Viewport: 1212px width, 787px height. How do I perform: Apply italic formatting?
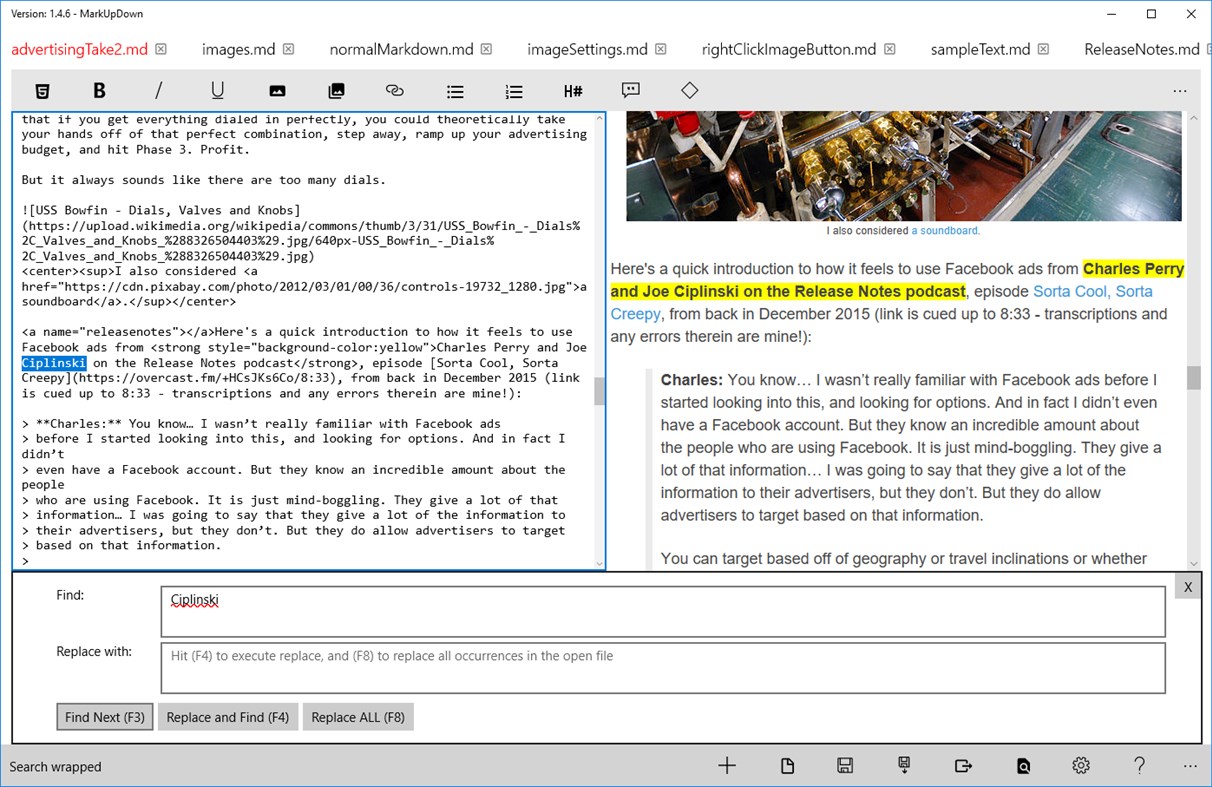[x=158, y=90]
